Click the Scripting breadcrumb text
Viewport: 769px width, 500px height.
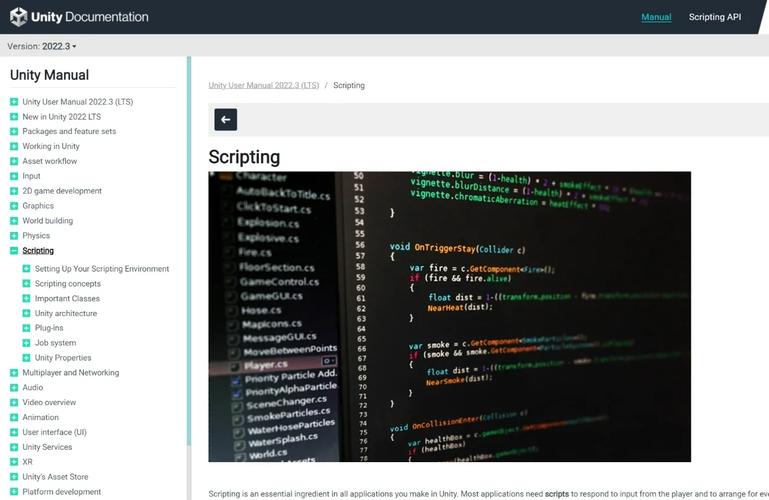coord(349,85)
